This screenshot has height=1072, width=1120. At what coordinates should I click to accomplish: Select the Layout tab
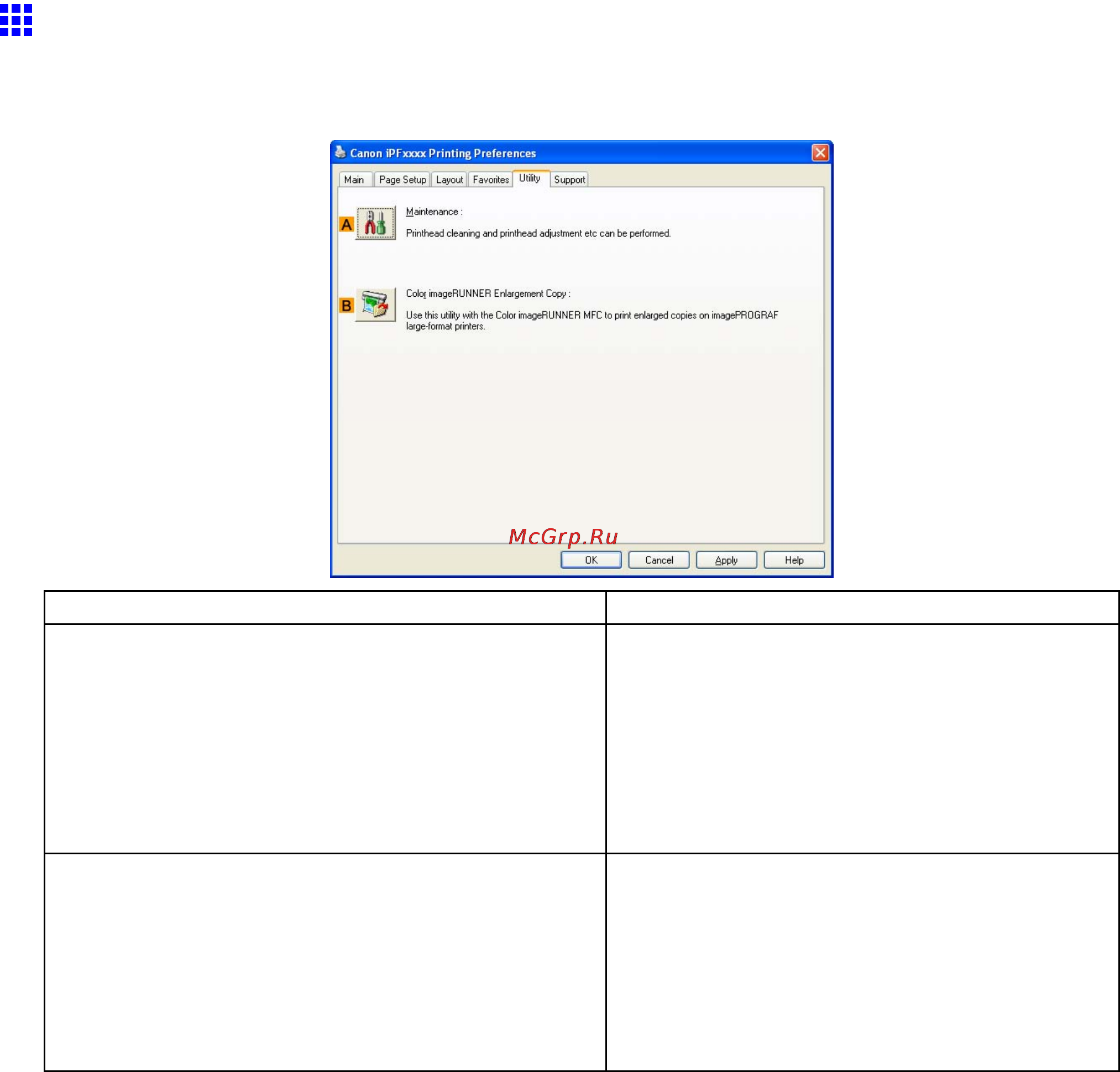(x=449, y=180)
